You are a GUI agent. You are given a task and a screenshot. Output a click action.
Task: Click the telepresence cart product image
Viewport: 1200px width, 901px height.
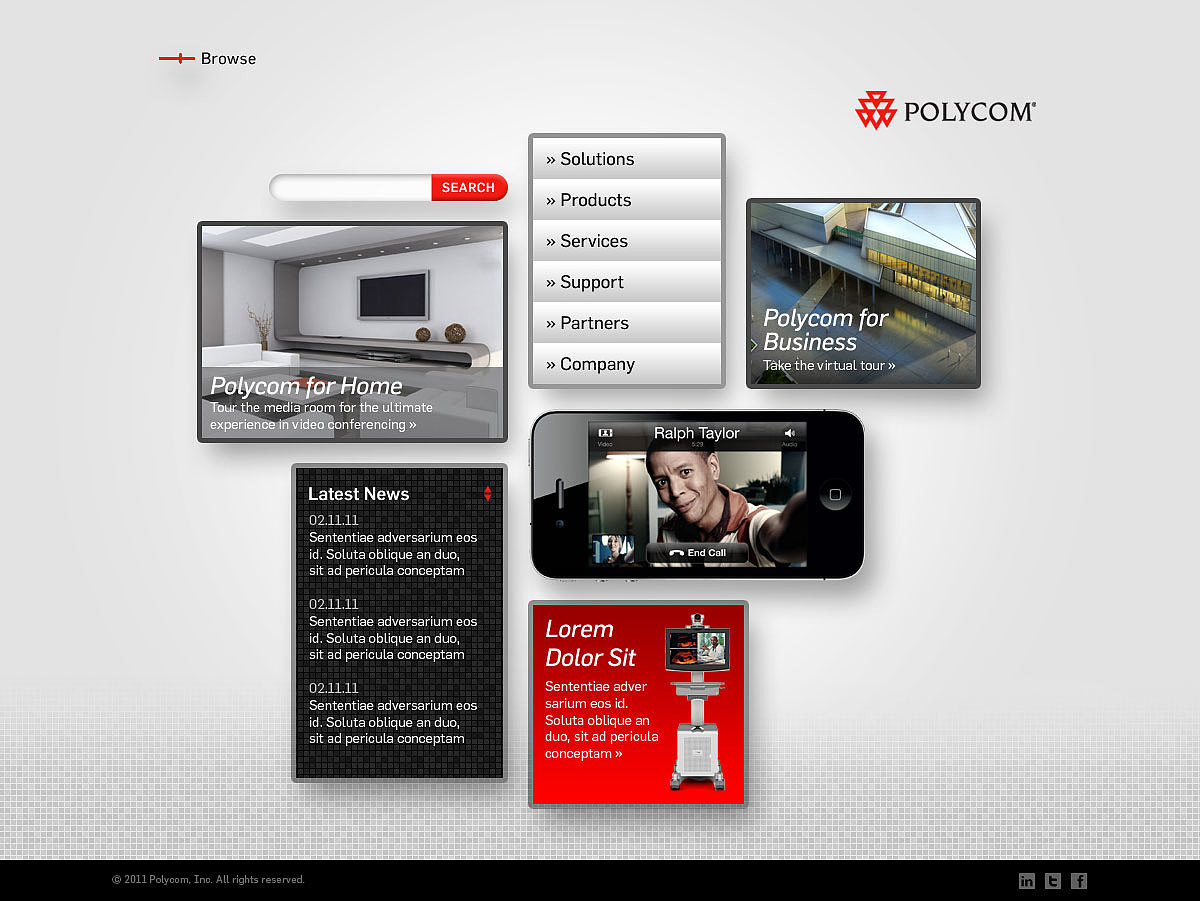(x=698, y=702)
